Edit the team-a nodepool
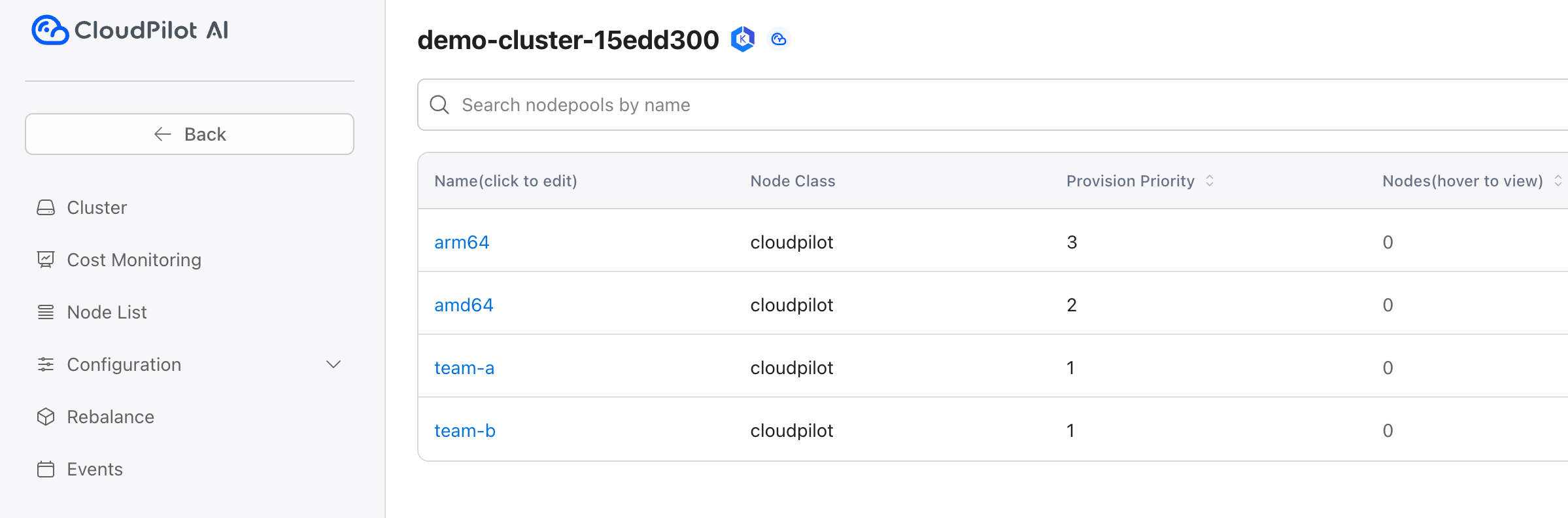Viewport: 1568px width, 518px height. point(464,368)
